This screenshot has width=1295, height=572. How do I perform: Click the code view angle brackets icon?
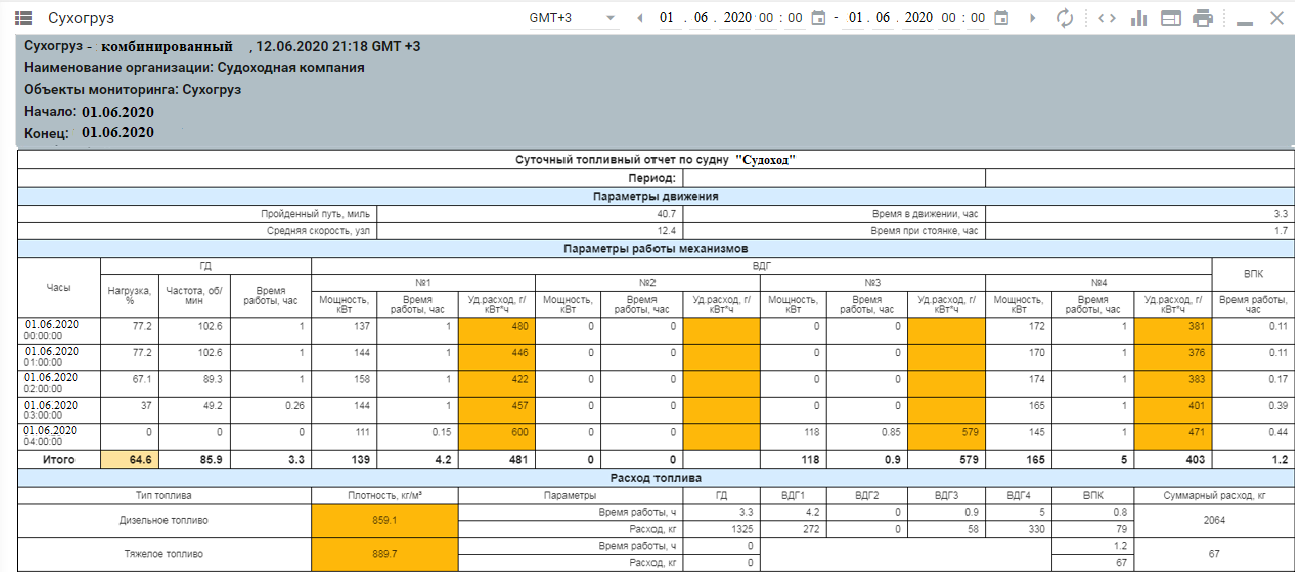(x=1106, y=18)
